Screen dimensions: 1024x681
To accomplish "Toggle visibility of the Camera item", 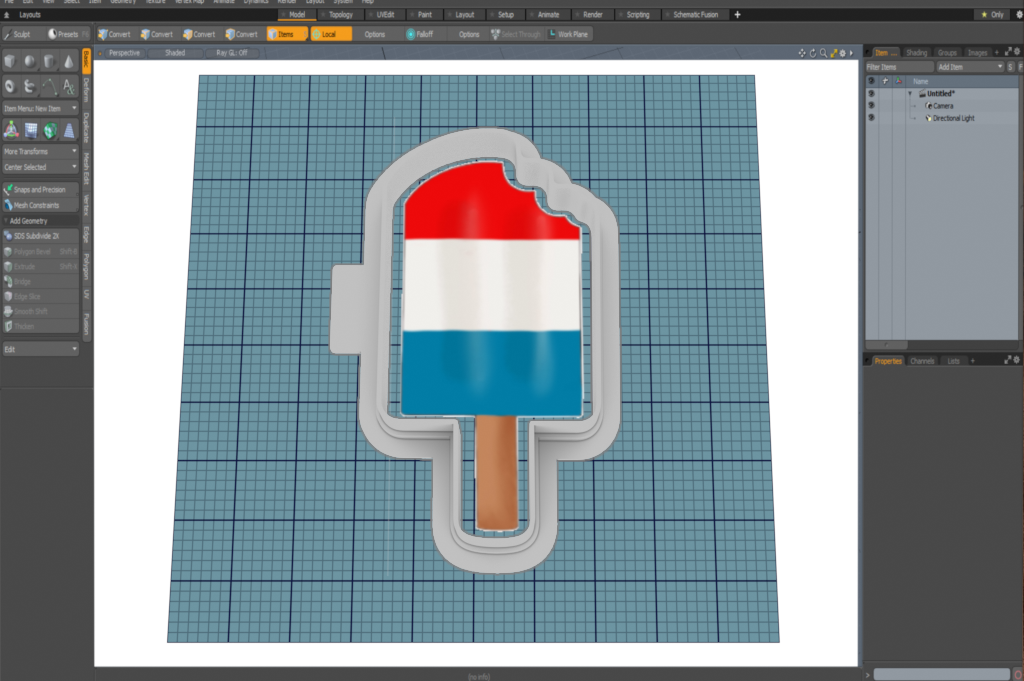I will coord(871,105).
